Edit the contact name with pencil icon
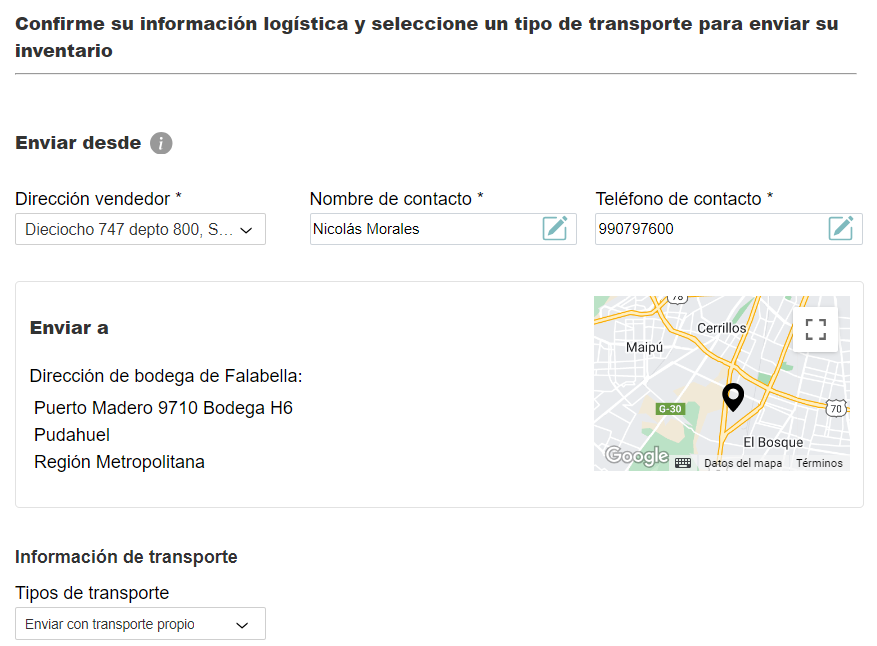The width and height of the screenshot is (877, 646). [x=555, y=229]
